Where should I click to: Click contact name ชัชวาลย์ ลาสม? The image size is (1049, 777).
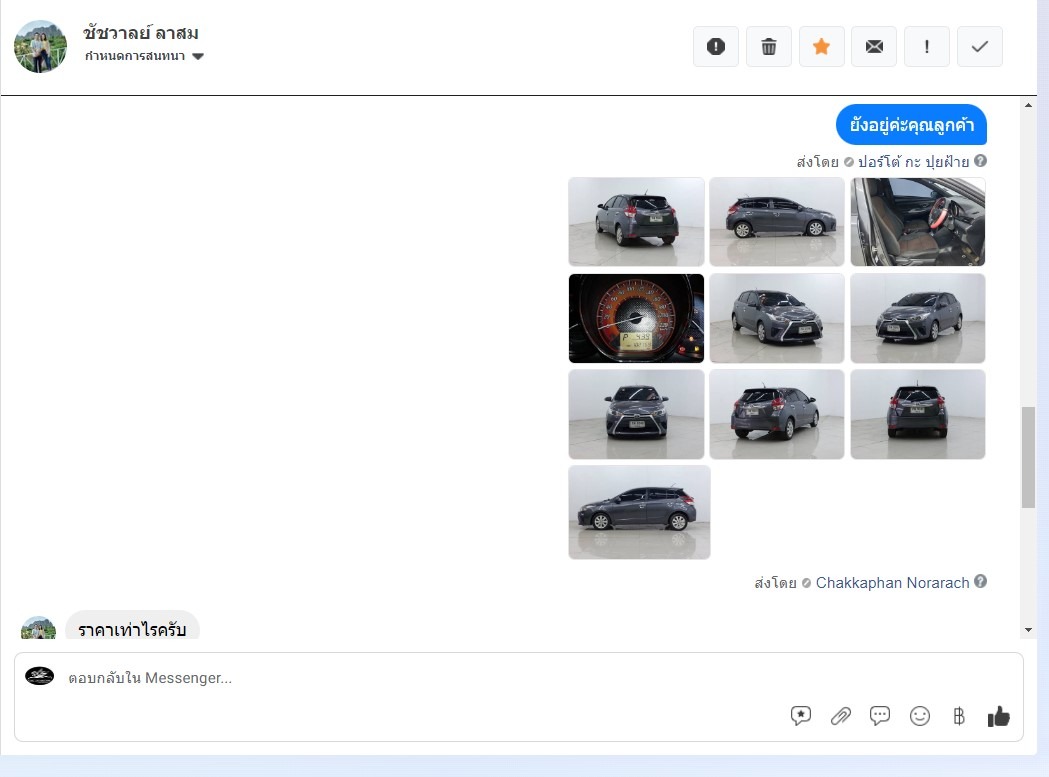[140, 33]
